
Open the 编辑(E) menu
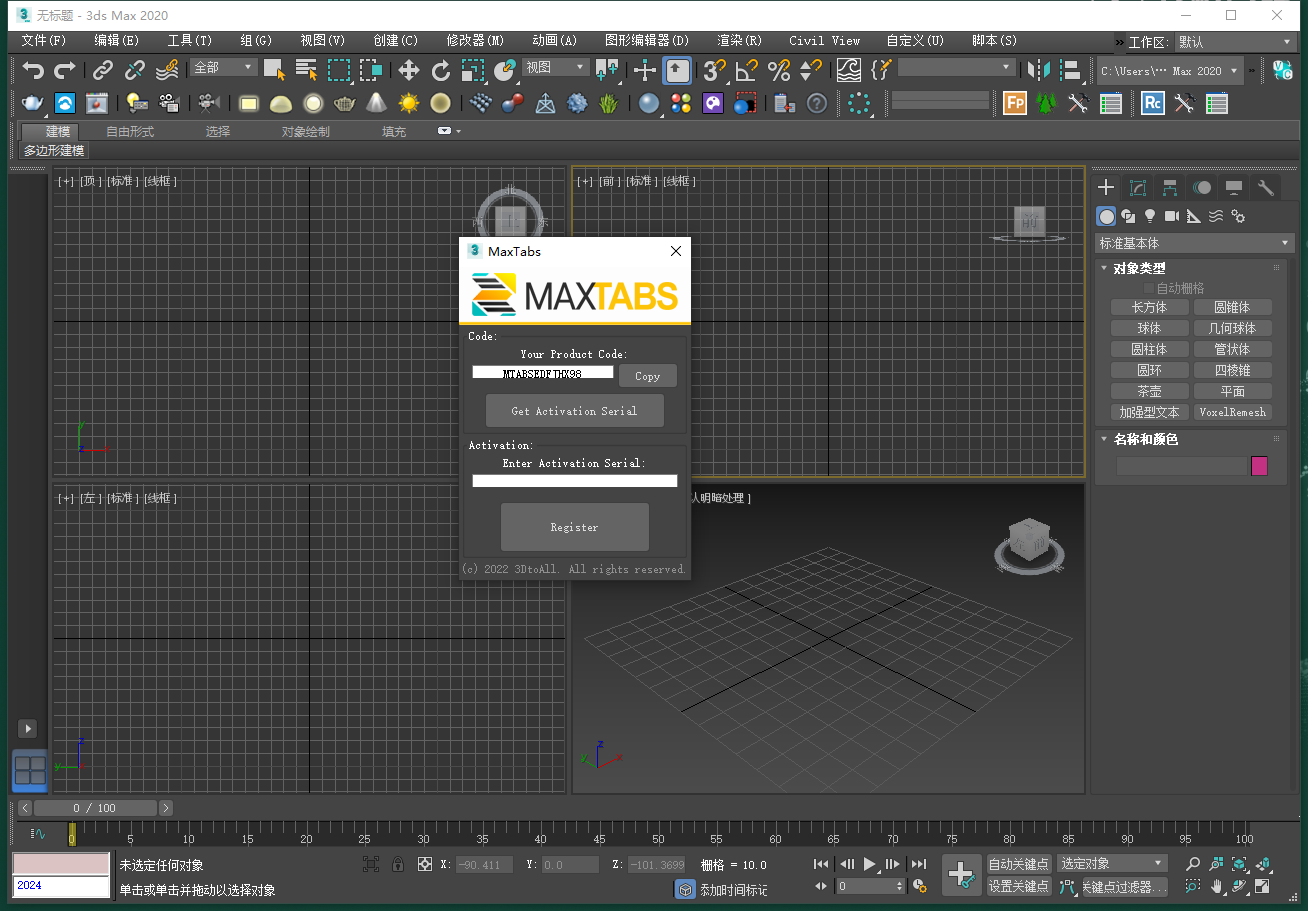coord(117,41)
